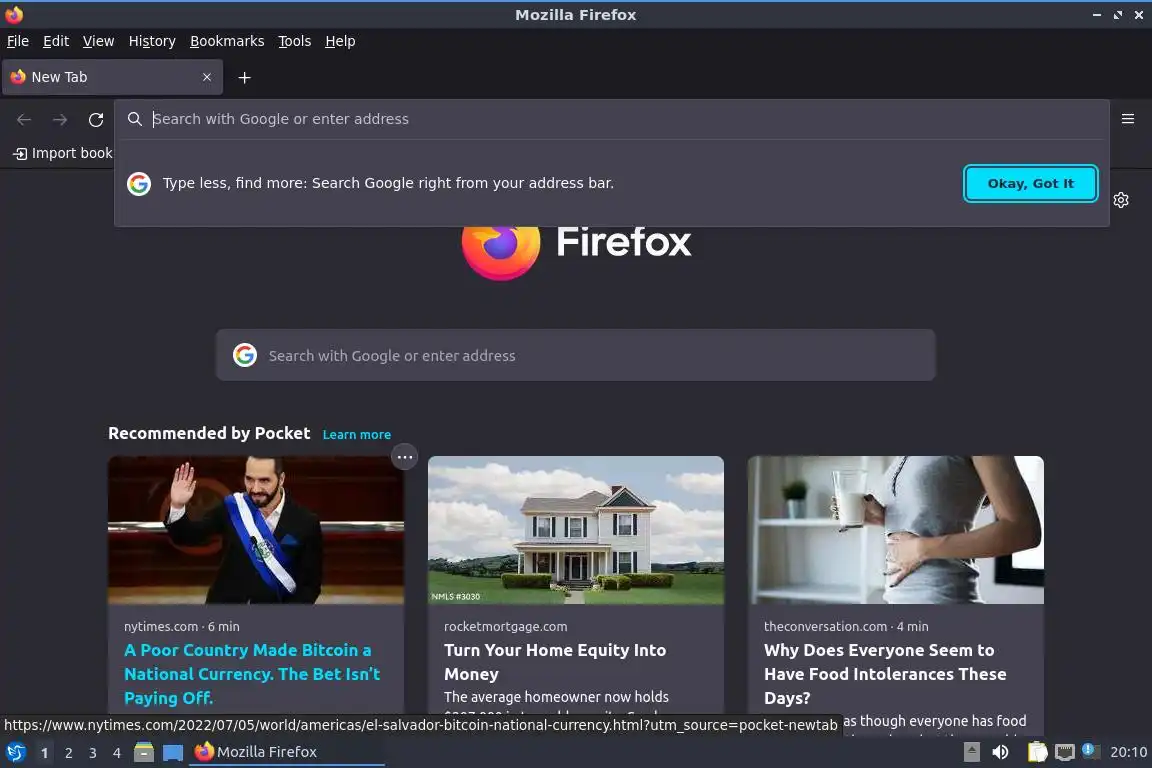
Task: Click the Google logo in search tip
Action: (139, 184)
